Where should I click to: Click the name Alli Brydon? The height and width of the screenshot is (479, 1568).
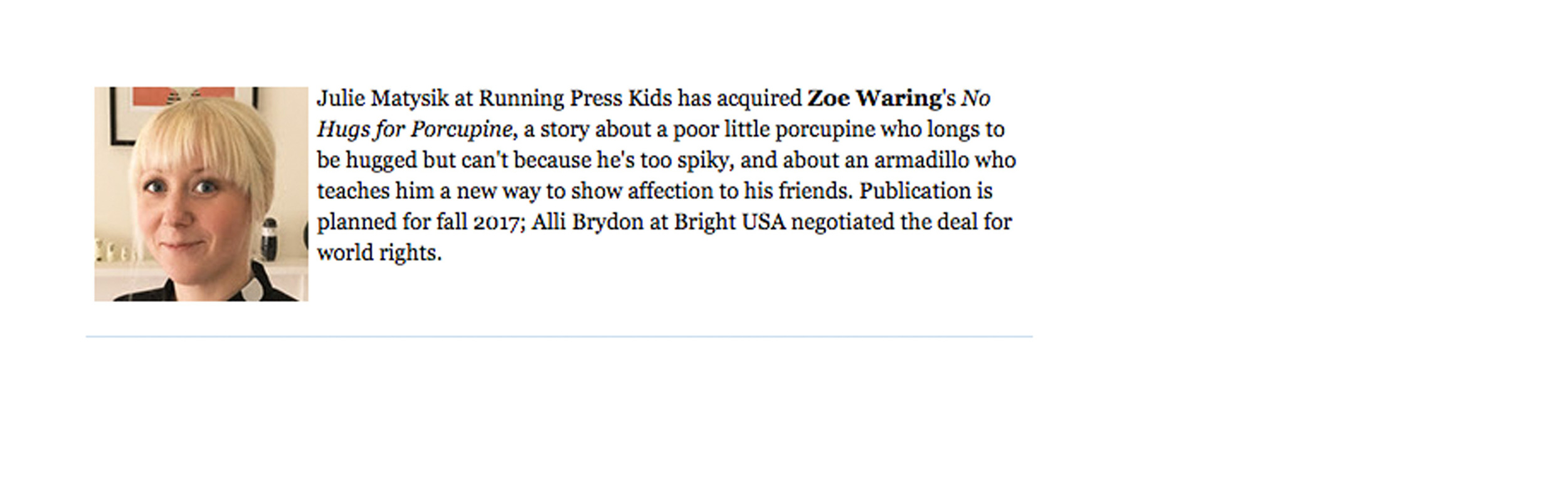[587, 223]
